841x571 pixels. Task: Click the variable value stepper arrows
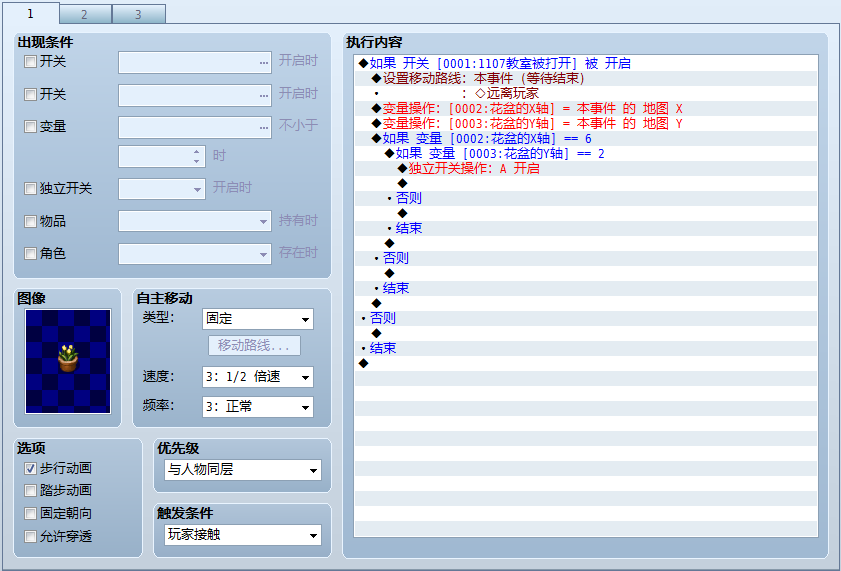tap(197, 157)
